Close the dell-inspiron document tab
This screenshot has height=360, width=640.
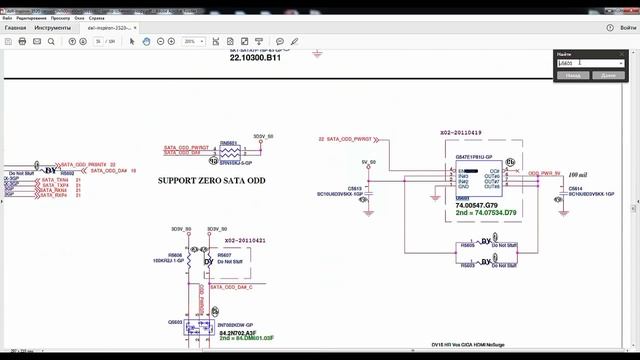pos(135,28)
